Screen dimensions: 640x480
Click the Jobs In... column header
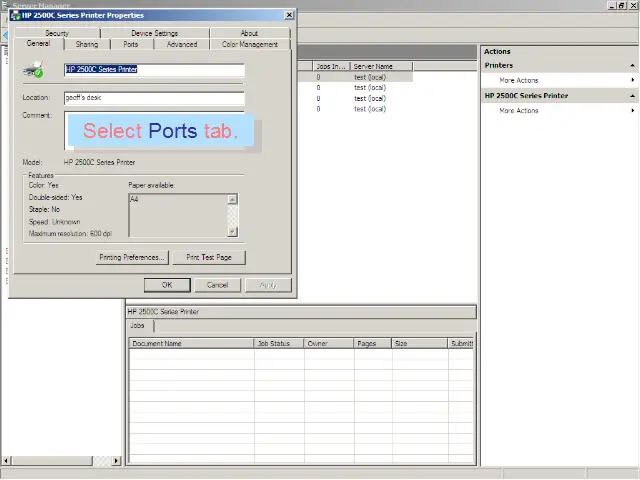pos(331,66)
